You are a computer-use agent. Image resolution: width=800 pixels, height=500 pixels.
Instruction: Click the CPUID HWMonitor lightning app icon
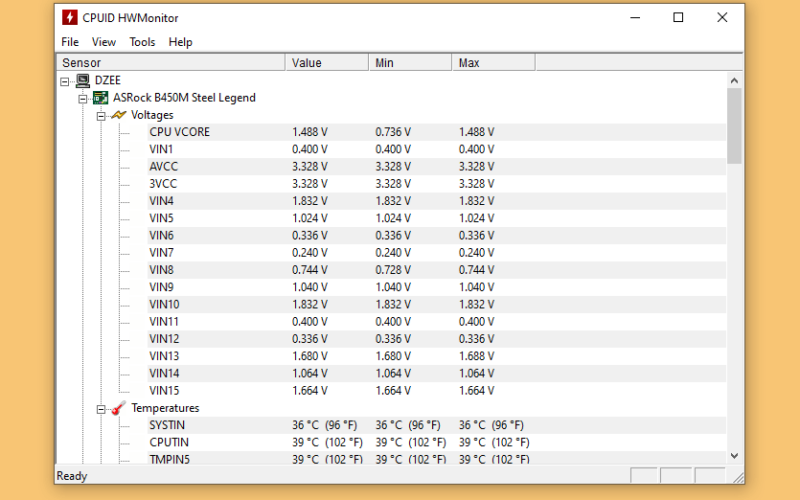tap(69, 17)
